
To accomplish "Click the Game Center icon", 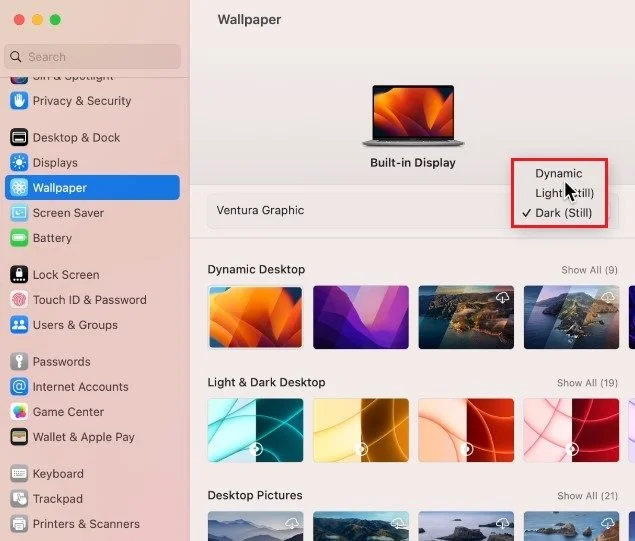I will click(x=19, y=412).
